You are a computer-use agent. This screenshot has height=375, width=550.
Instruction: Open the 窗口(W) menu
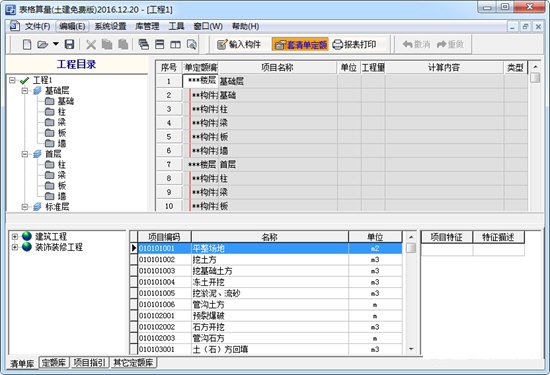coord(208,26)
